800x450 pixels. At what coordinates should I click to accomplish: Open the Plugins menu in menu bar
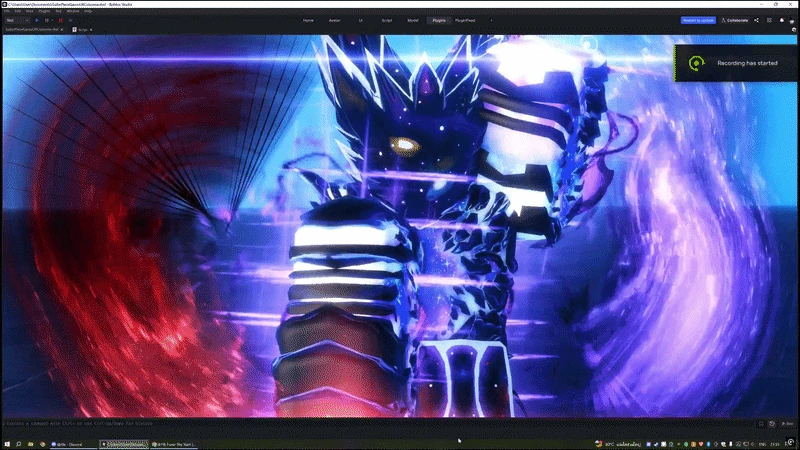(x=44, y=11)
